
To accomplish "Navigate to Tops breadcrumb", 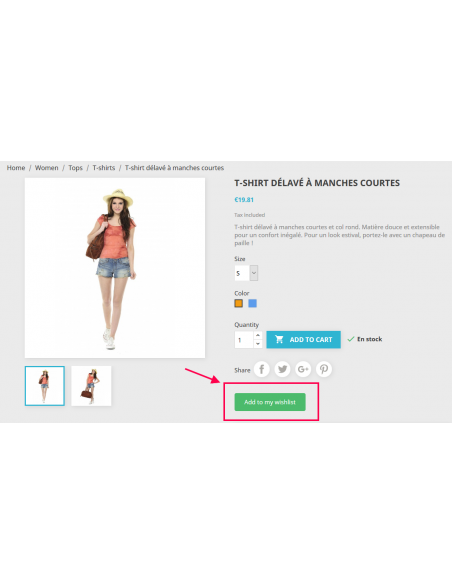I will point(76,168).
